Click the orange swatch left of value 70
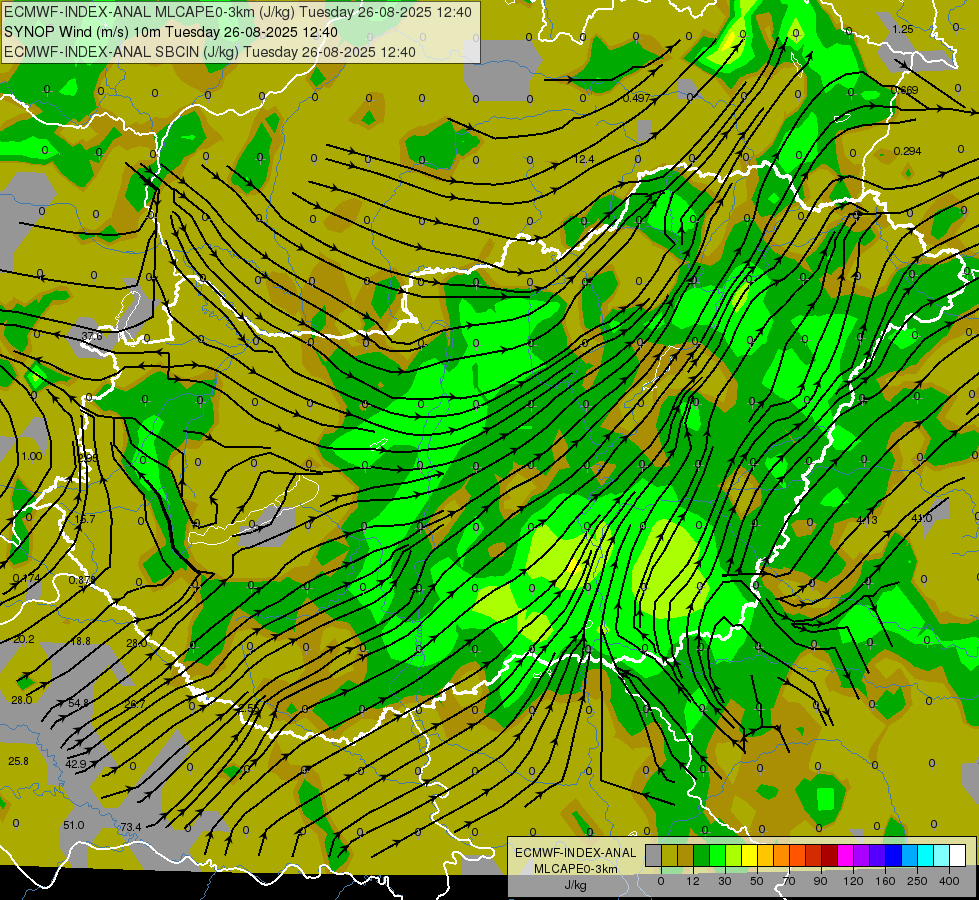 (x=782, y=855)
